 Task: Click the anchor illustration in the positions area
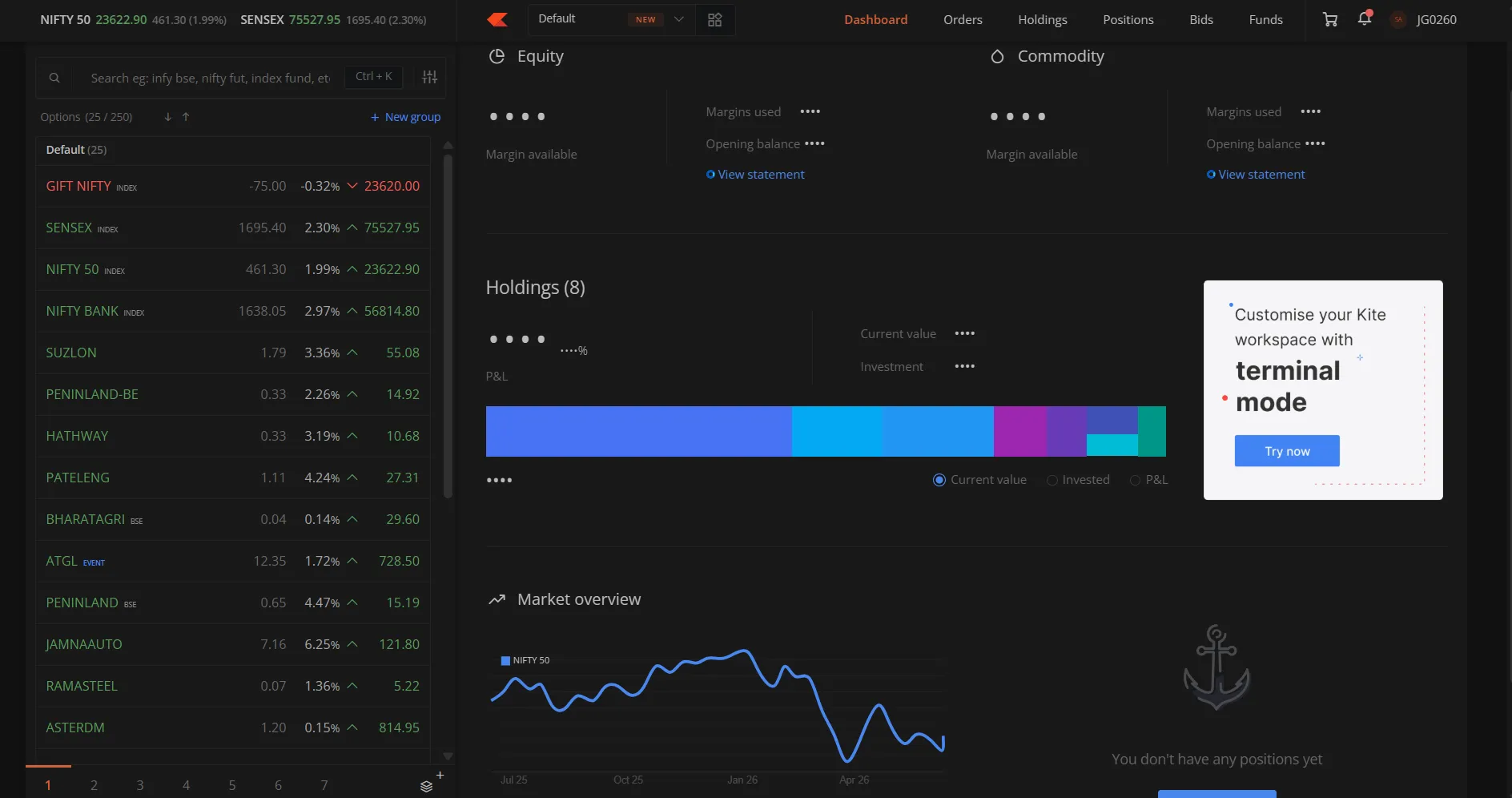[1216, 667]
